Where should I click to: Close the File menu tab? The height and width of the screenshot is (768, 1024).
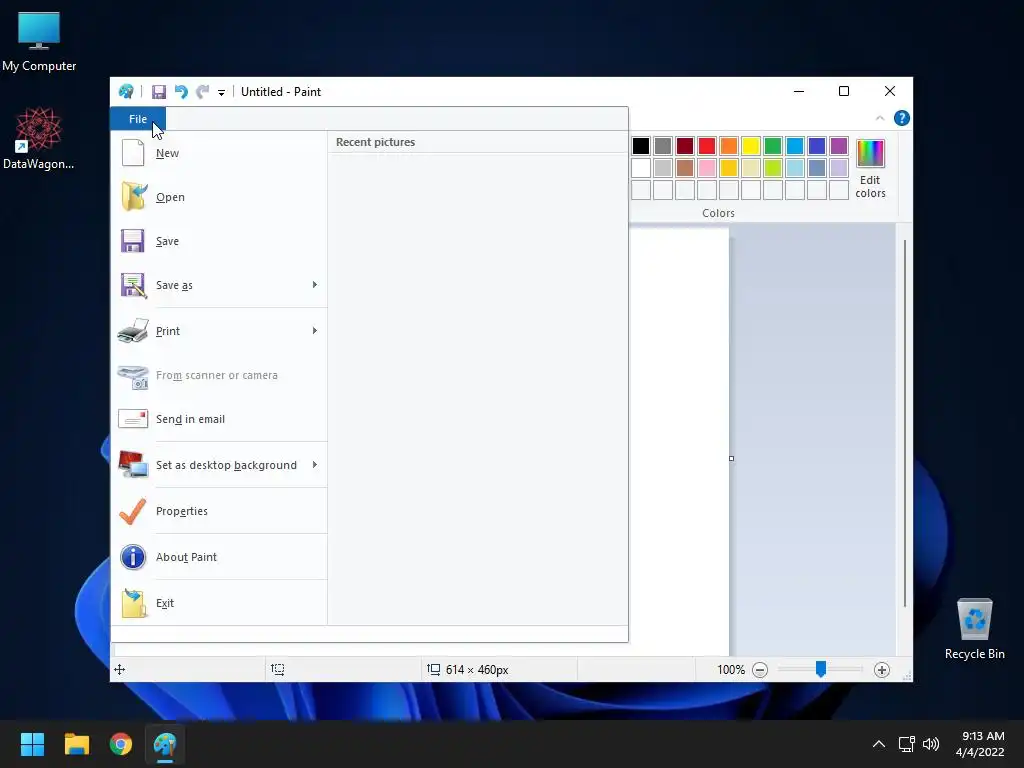coord(138,119)
